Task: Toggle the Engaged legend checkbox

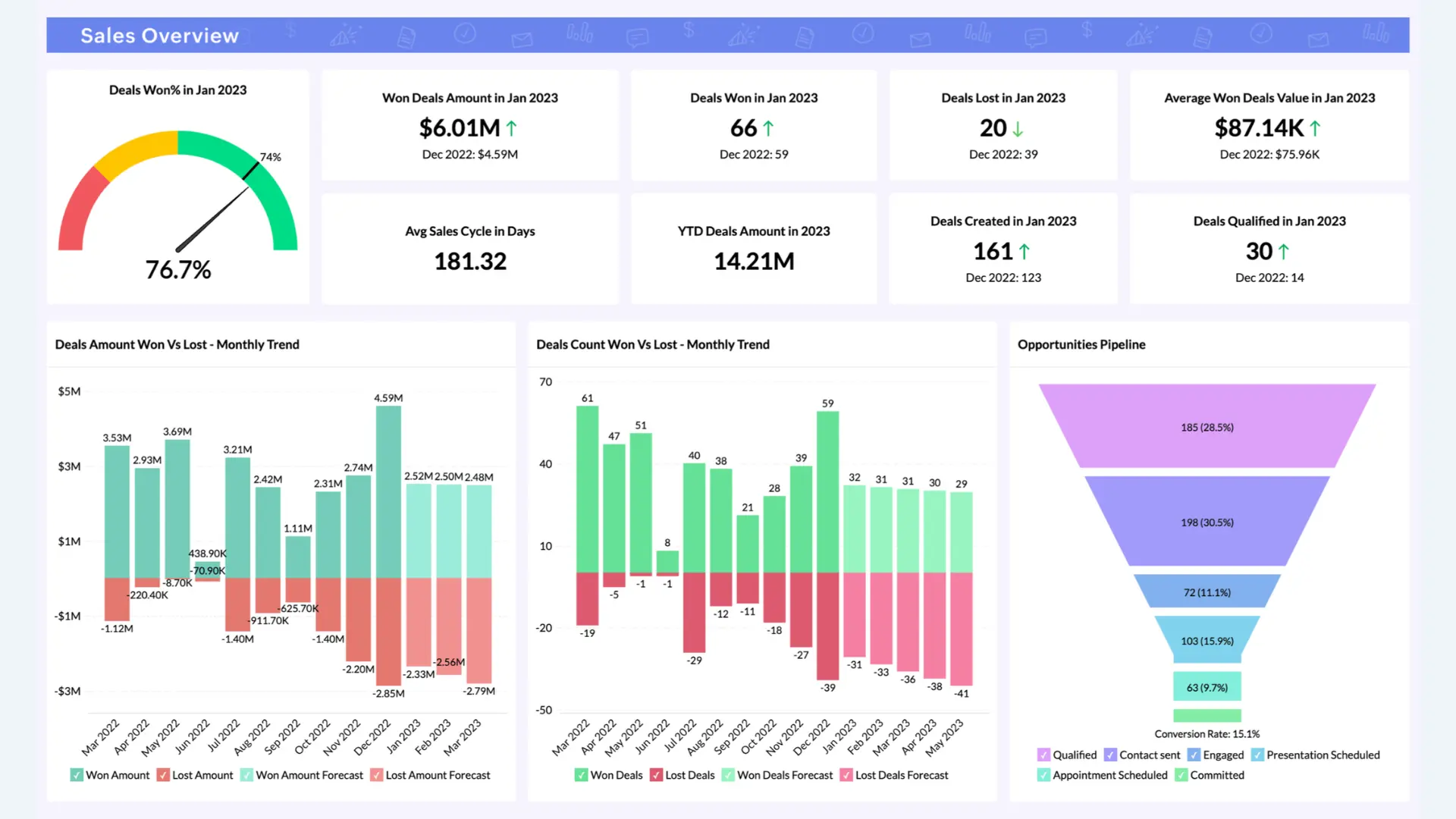Action: tap(1194, 755)
